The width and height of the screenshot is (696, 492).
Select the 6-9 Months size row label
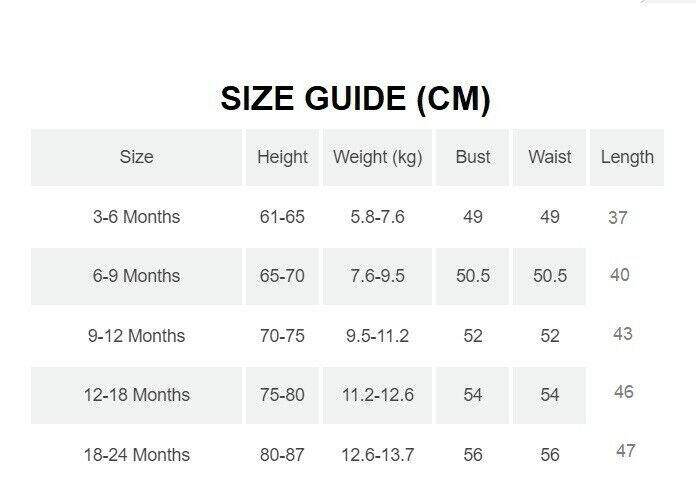(137, 276)
